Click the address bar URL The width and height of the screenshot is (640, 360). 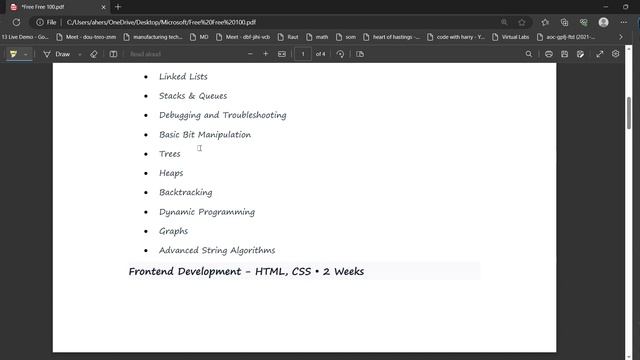161,22
